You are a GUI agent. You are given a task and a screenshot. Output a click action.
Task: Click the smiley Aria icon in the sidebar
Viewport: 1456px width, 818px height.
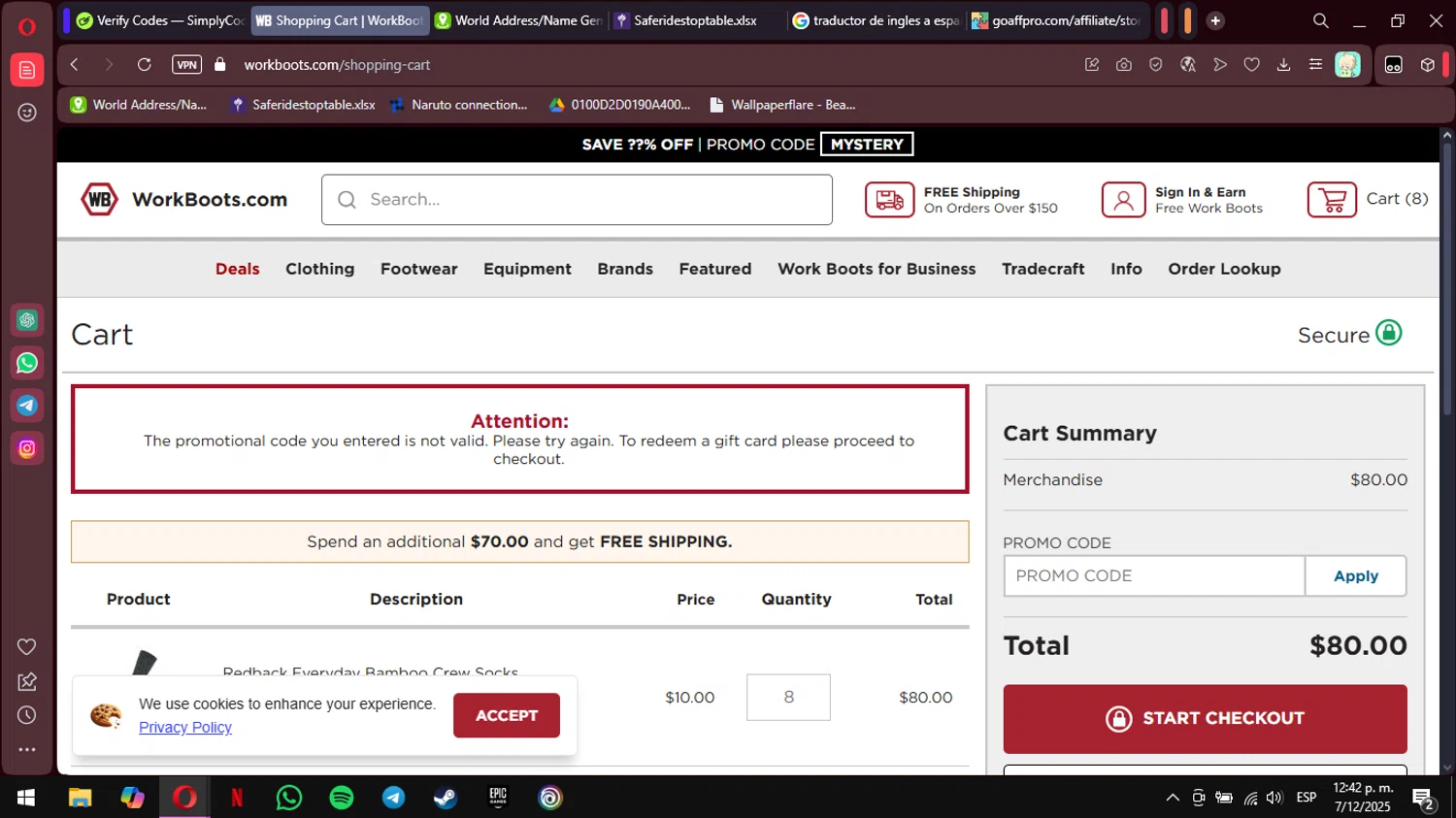click(x=27, y=113)
